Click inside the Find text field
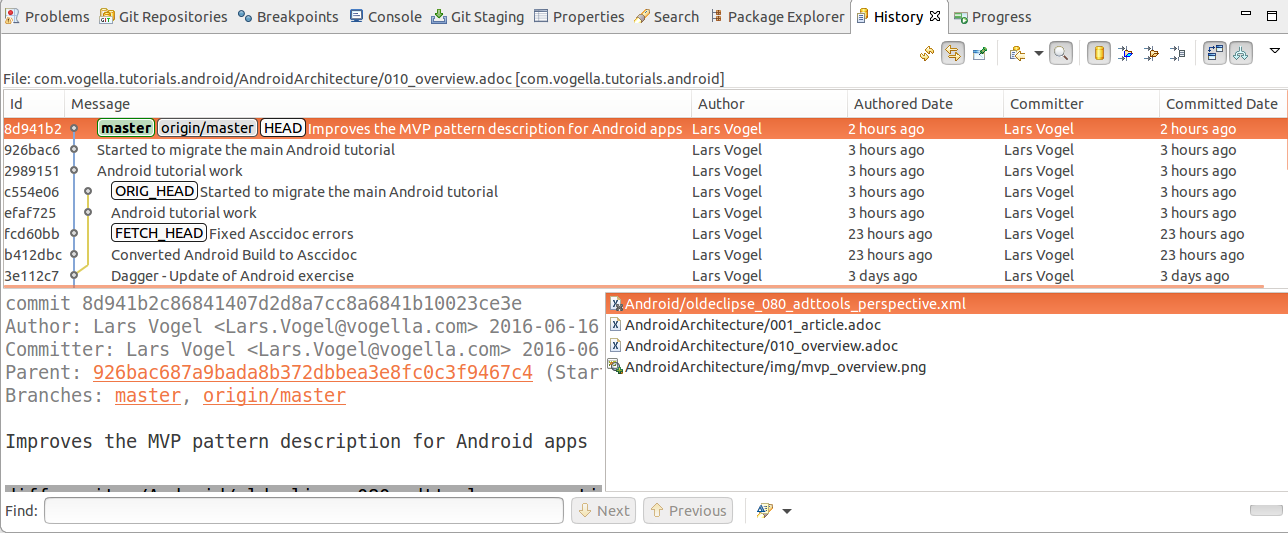The image size is (1288, 533). pos(303,511)
